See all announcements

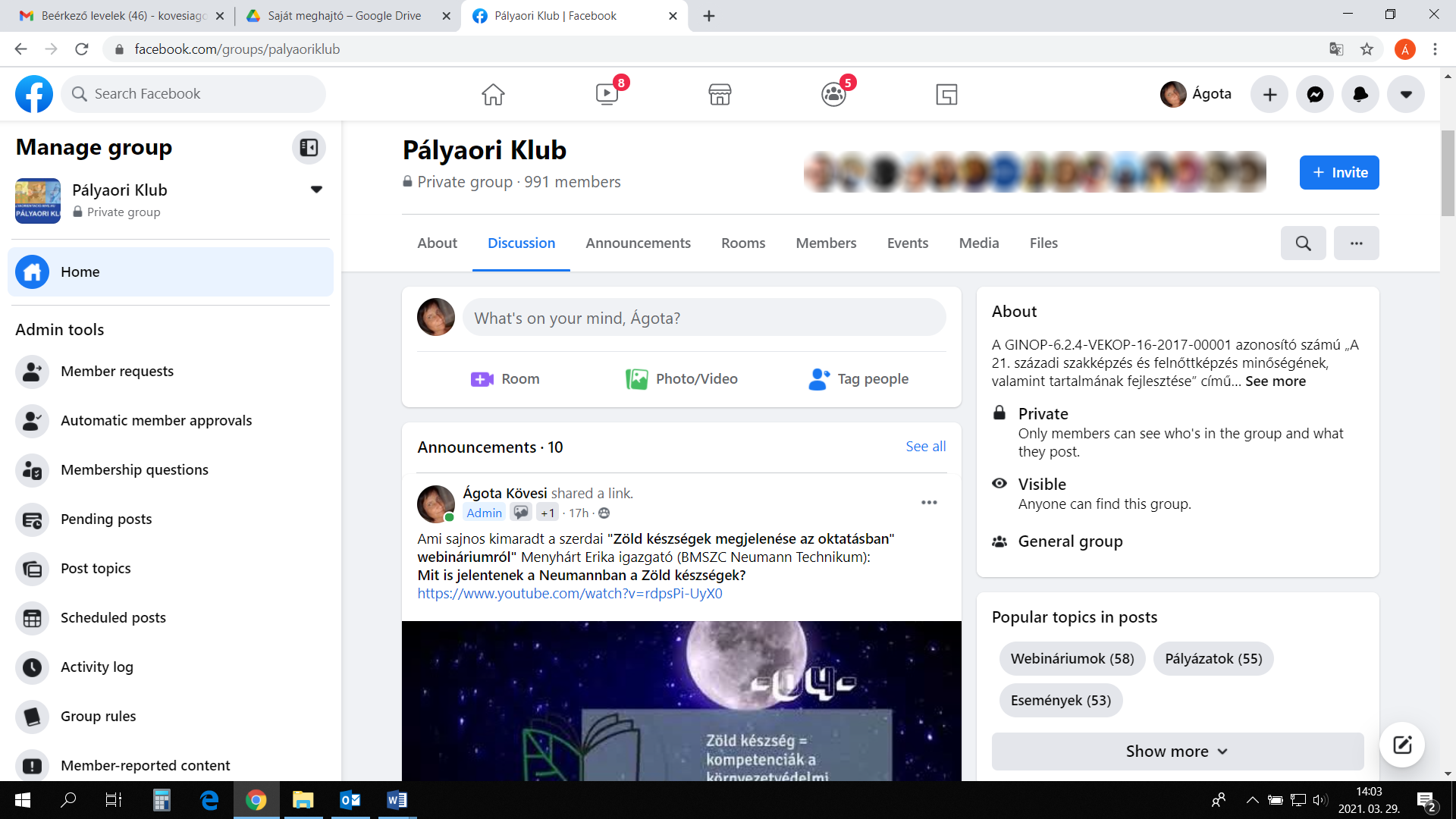(x=925, y=447)
